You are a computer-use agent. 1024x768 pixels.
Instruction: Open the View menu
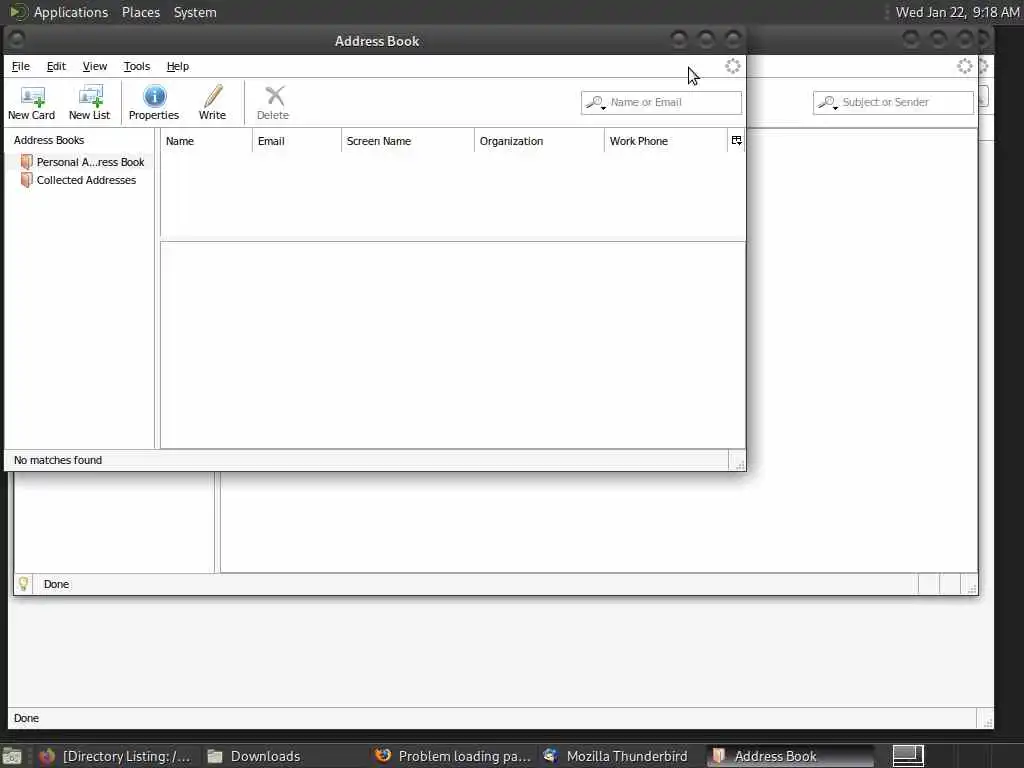[95, 66]
